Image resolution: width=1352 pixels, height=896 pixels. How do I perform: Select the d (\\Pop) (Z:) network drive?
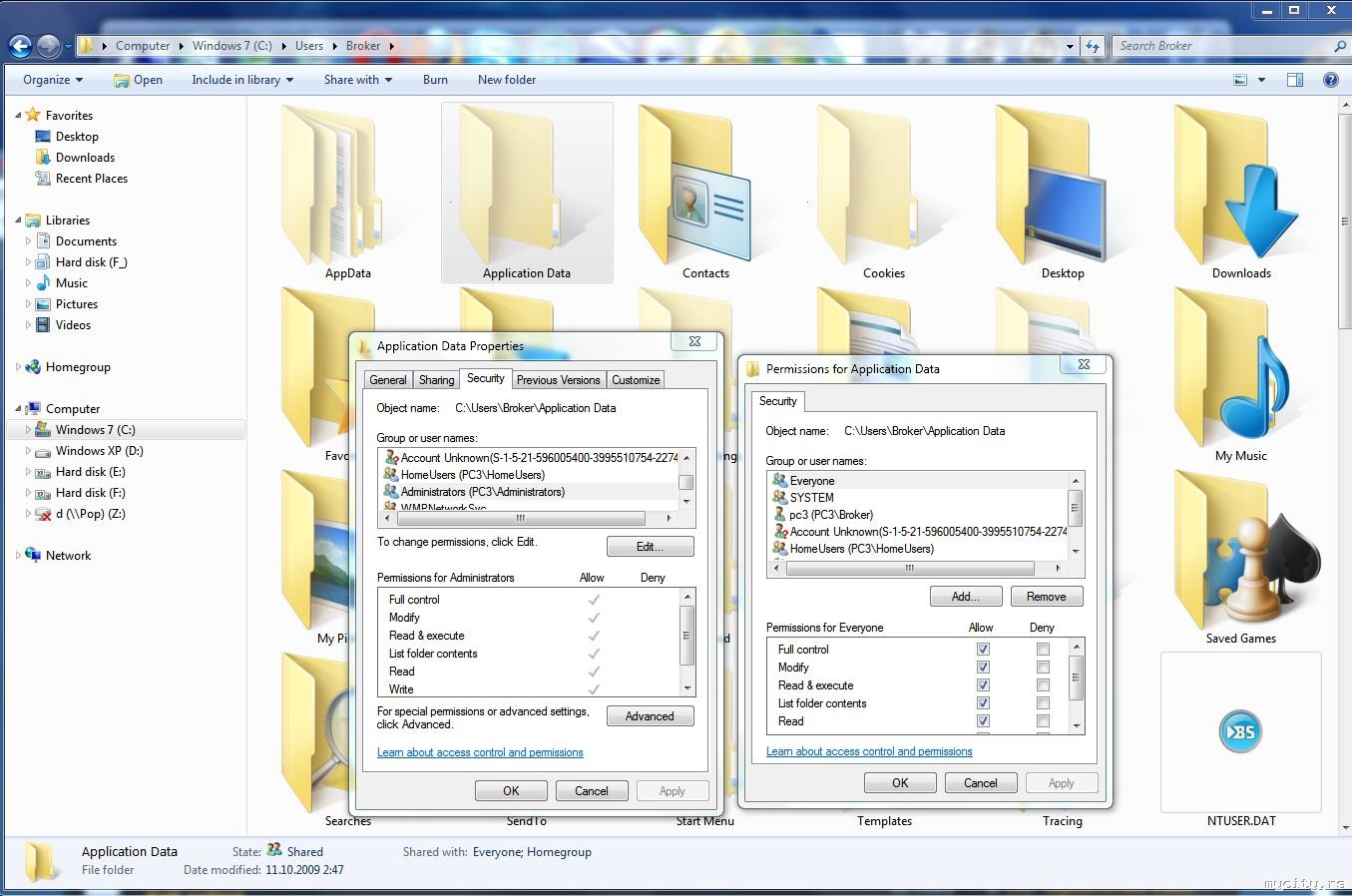[90, 514]
